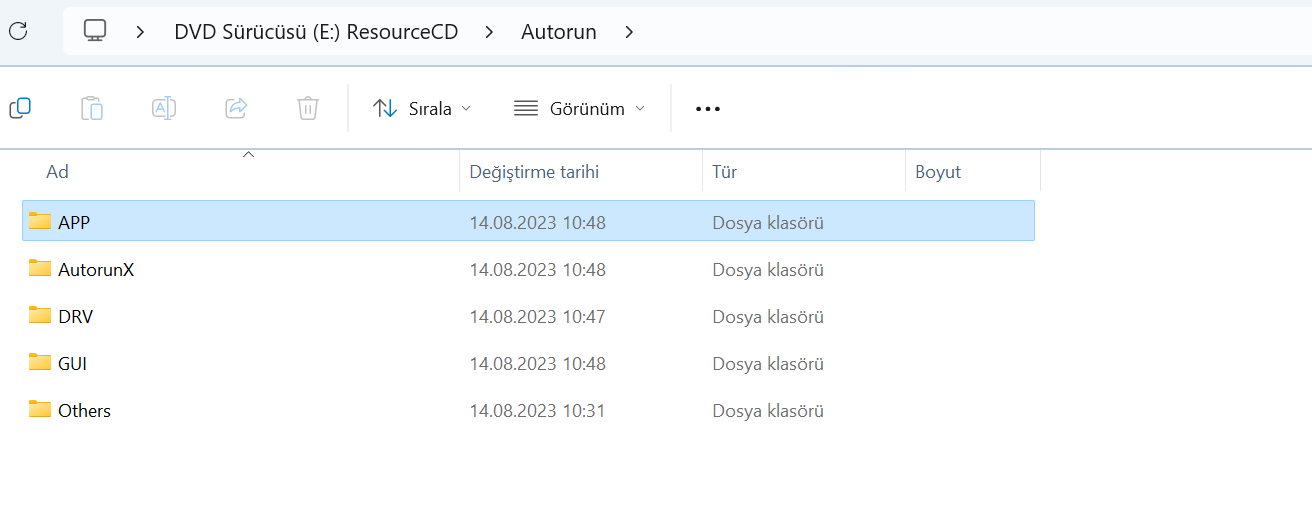Click the This PC monitor icon

(x=95, y=31)
